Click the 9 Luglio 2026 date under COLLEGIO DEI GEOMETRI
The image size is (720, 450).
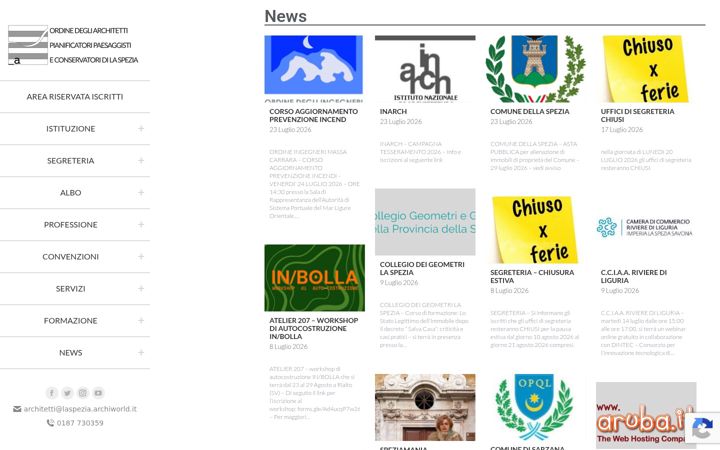[x=399, y=283]
